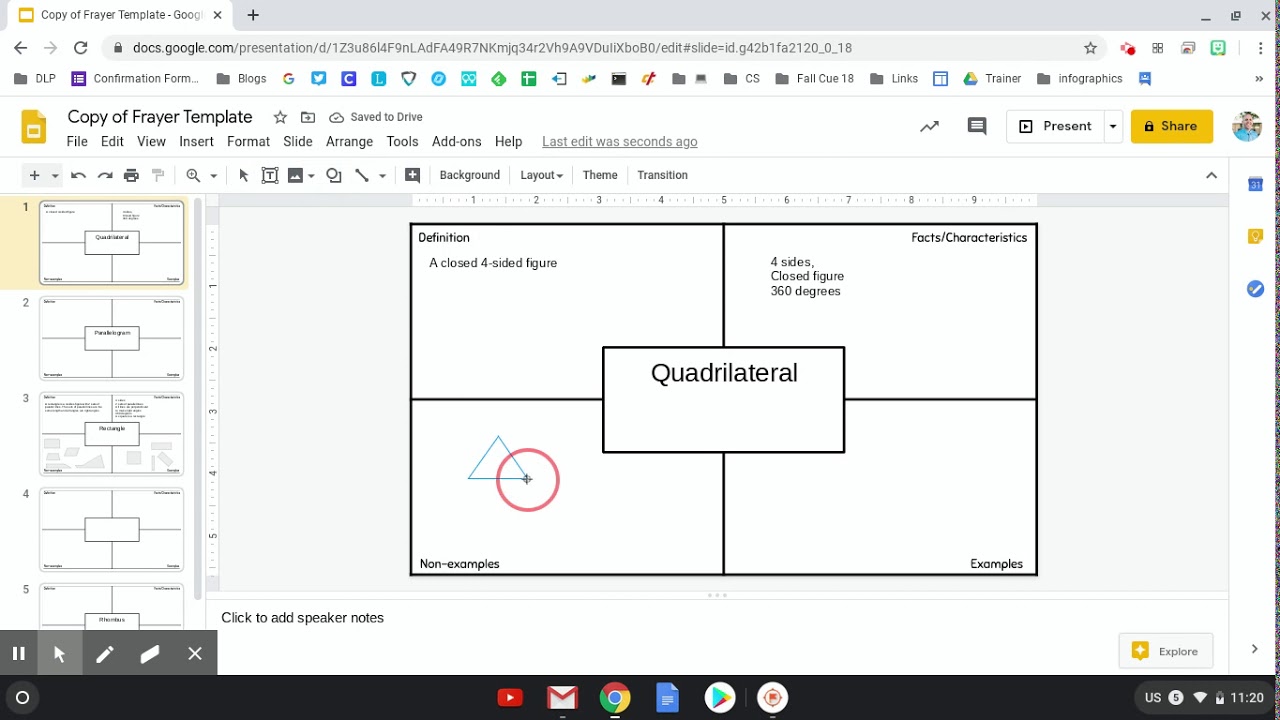The height and width of the screenshot is (720, 1280).
Task: Click the Transition button
Action: pos(662,175)
